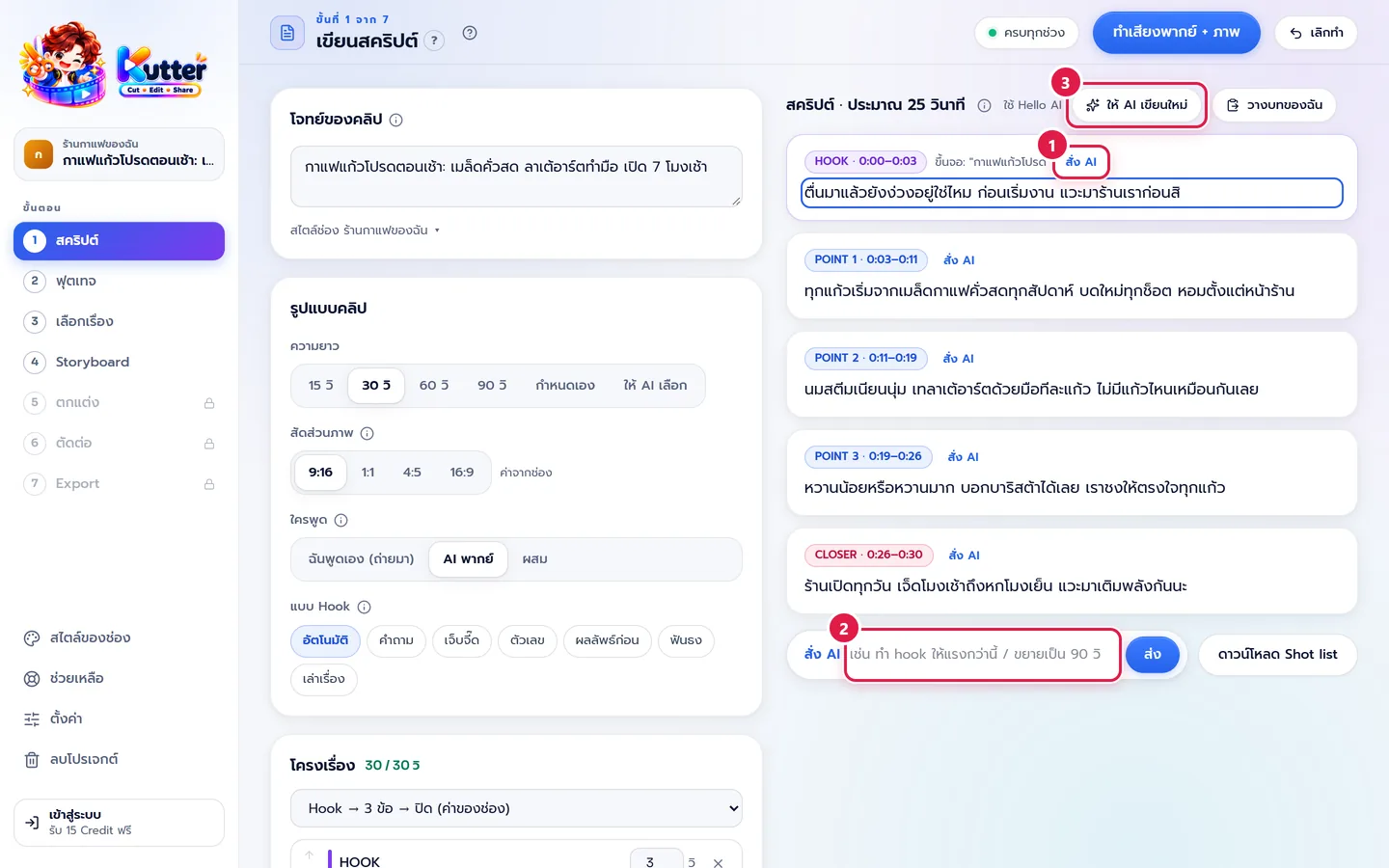Click the script document icon in header

tap(287, 33)
